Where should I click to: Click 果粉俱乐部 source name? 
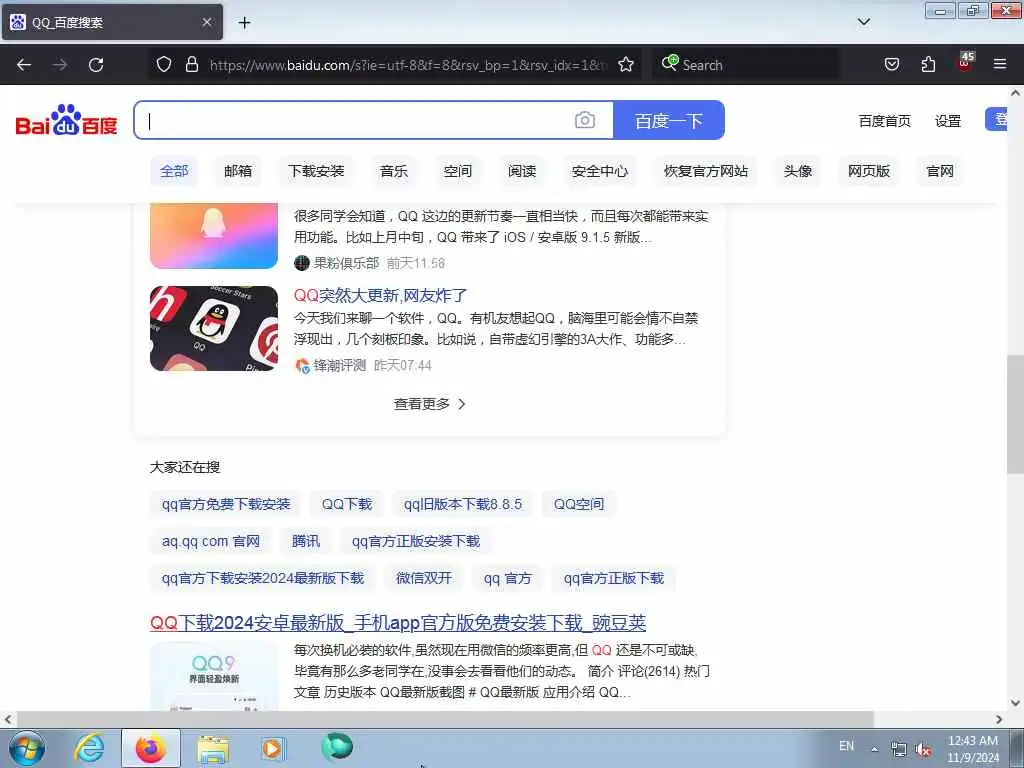click(346, 263)
